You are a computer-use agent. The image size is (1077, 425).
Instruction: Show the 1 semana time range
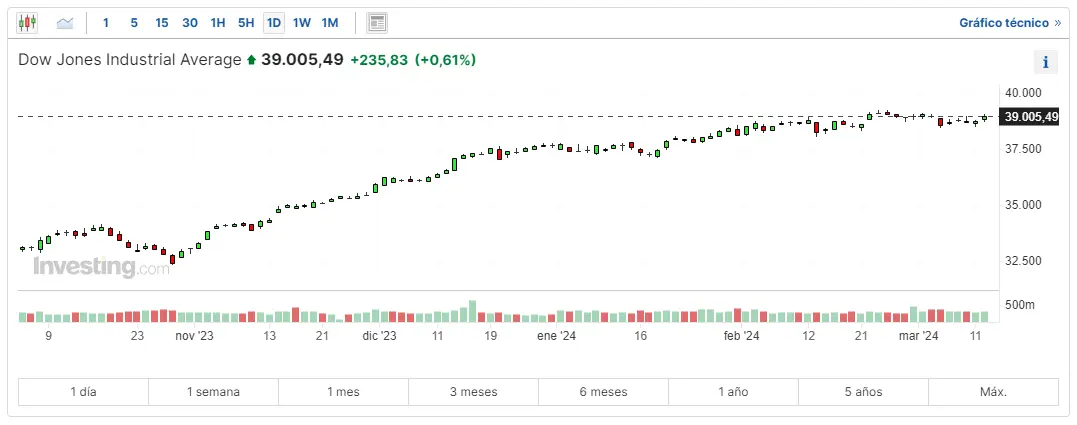point(213,392)
